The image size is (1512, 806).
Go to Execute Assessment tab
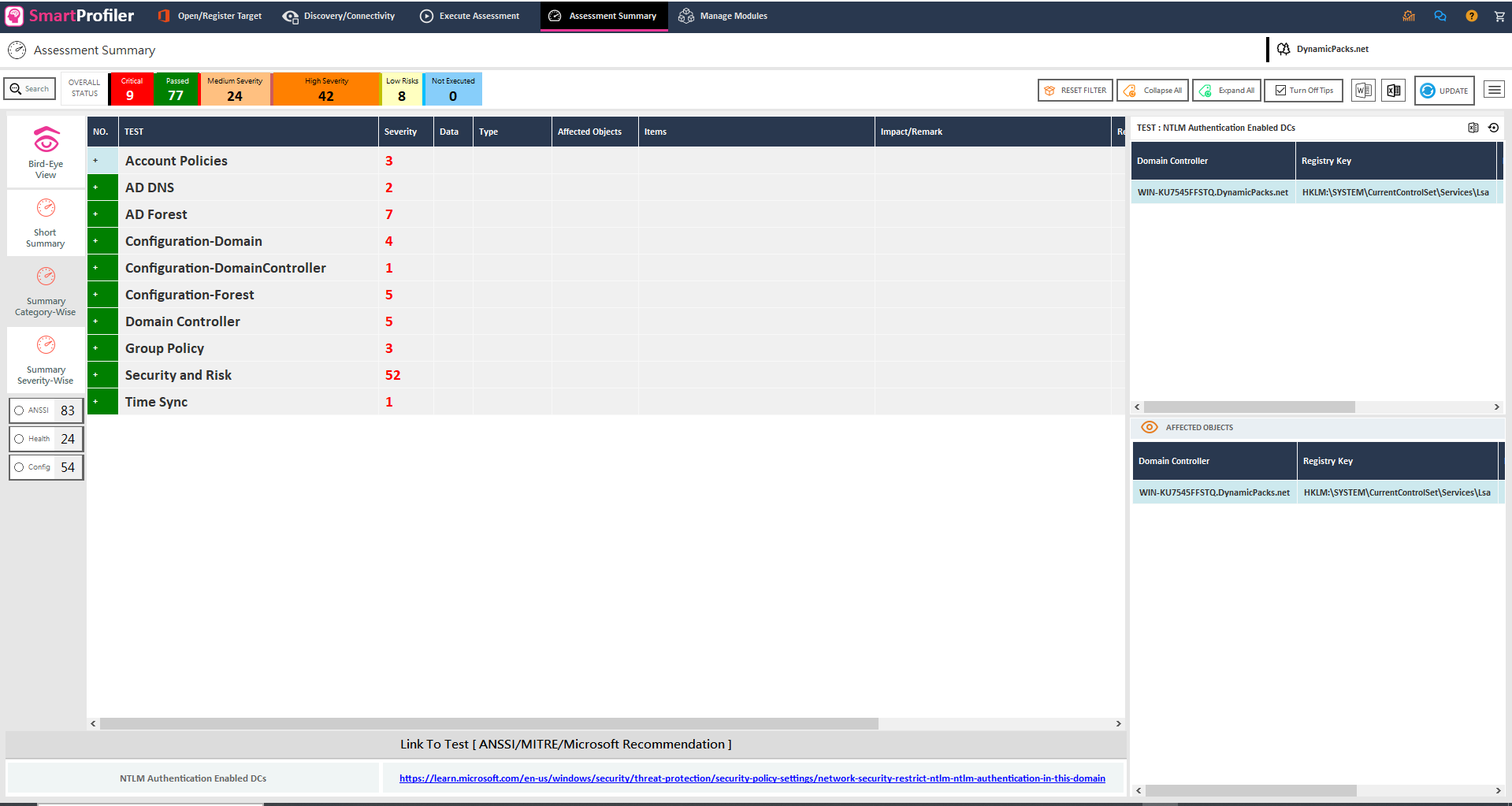470,16
